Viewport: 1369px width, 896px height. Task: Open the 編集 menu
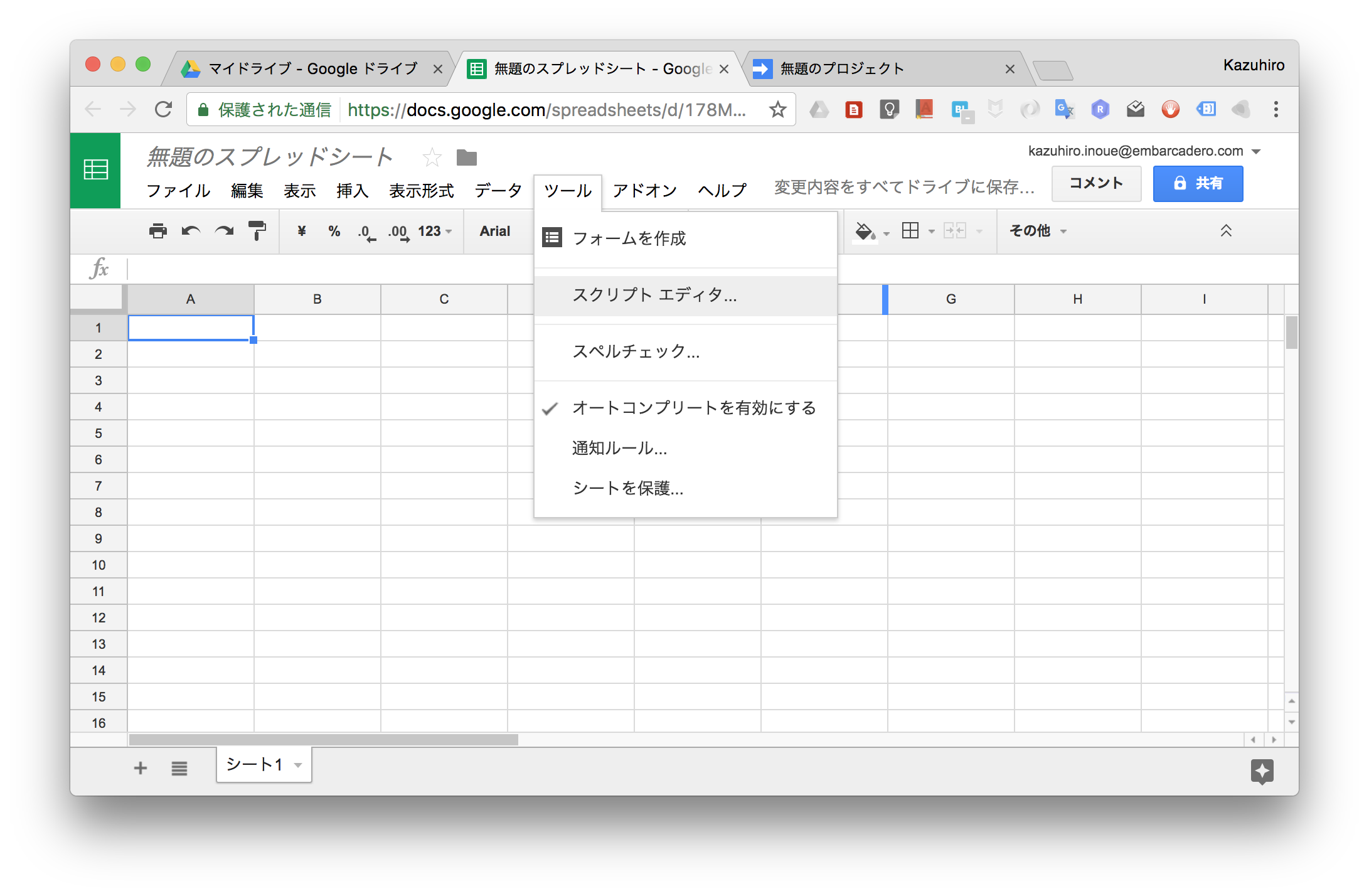click(247, 191)
